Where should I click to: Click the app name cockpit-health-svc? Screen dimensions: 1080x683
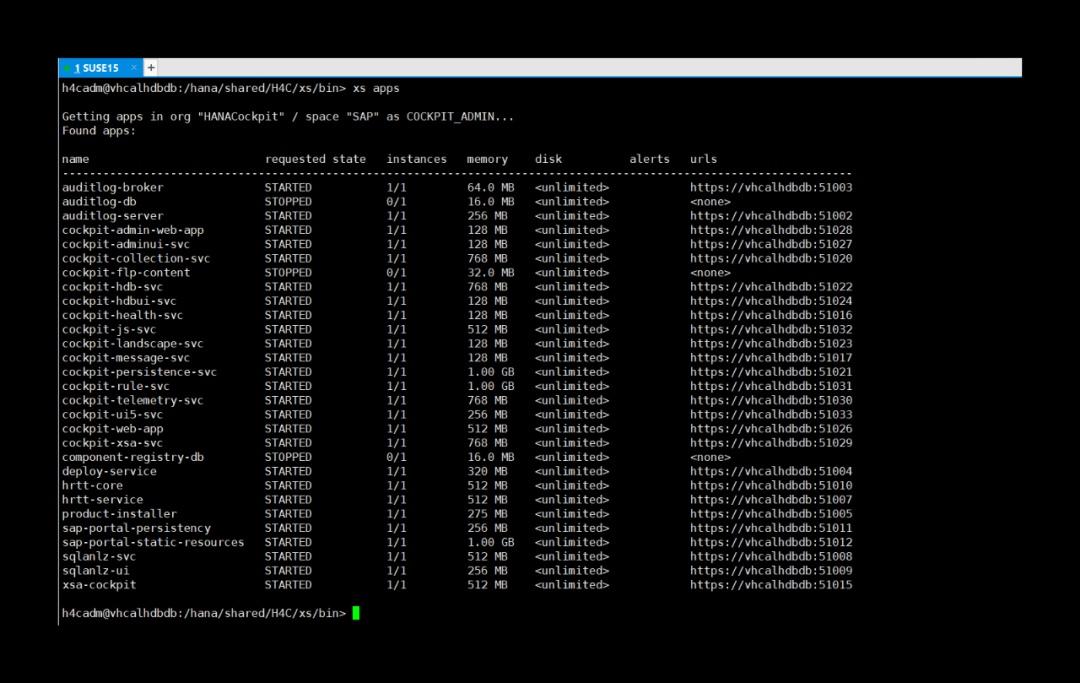[x=123, y=315]
